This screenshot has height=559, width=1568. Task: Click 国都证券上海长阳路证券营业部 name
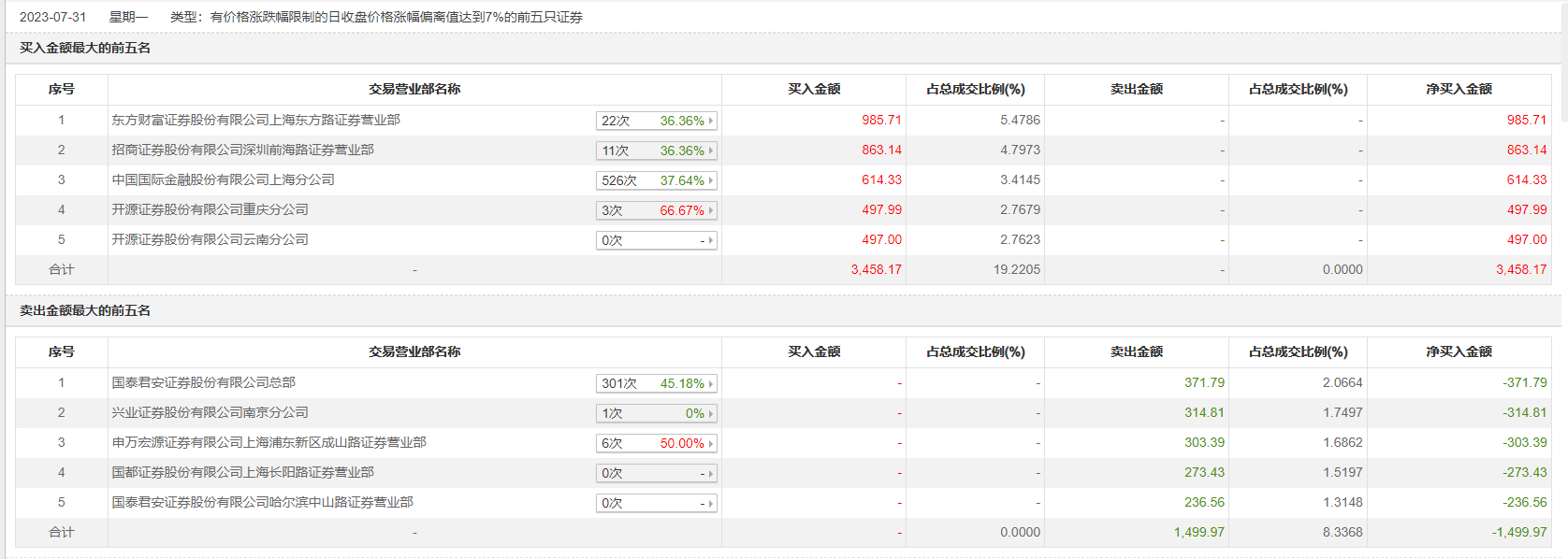pyautogui.click(x=242, y=472)
